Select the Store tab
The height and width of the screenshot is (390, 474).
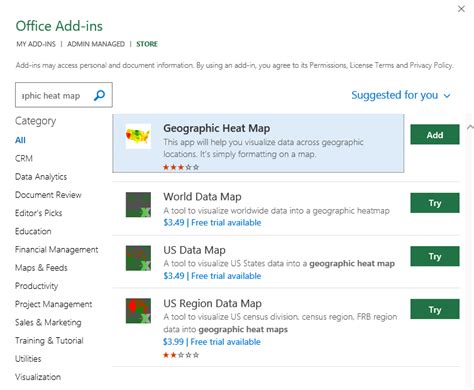tap(147, 44)
